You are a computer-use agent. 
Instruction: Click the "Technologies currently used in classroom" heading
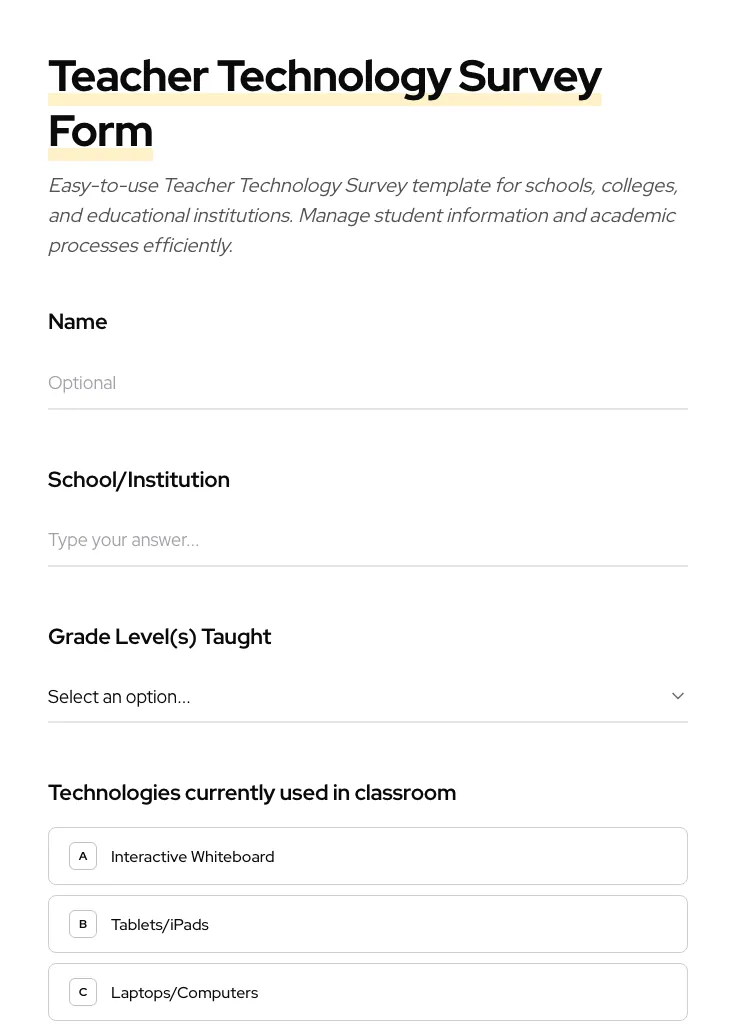coord(252,792)
